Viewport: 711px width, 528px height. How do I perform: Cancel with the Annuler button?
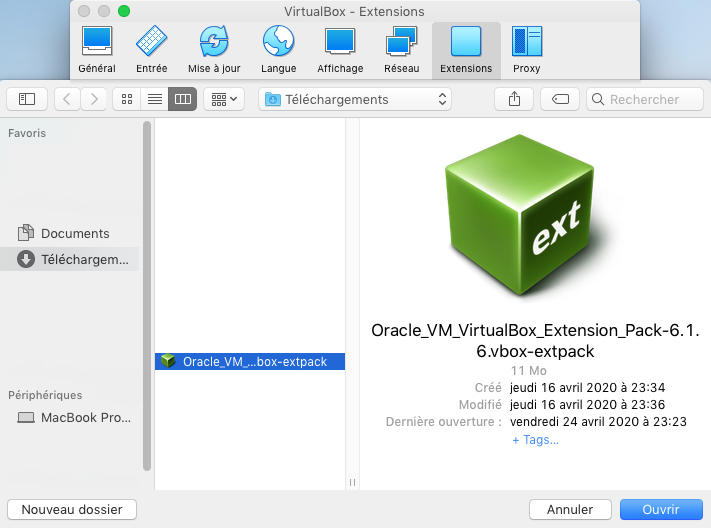[570, 509]
